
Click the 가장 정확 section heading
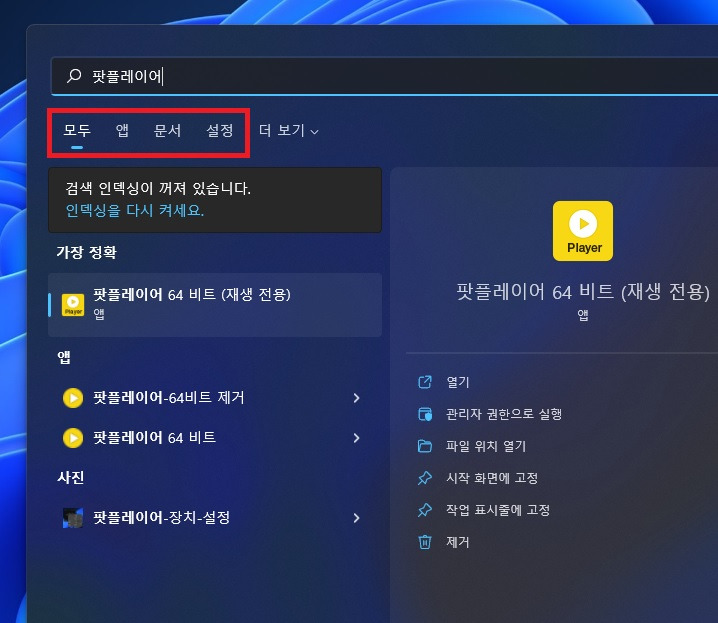(87, 252)
